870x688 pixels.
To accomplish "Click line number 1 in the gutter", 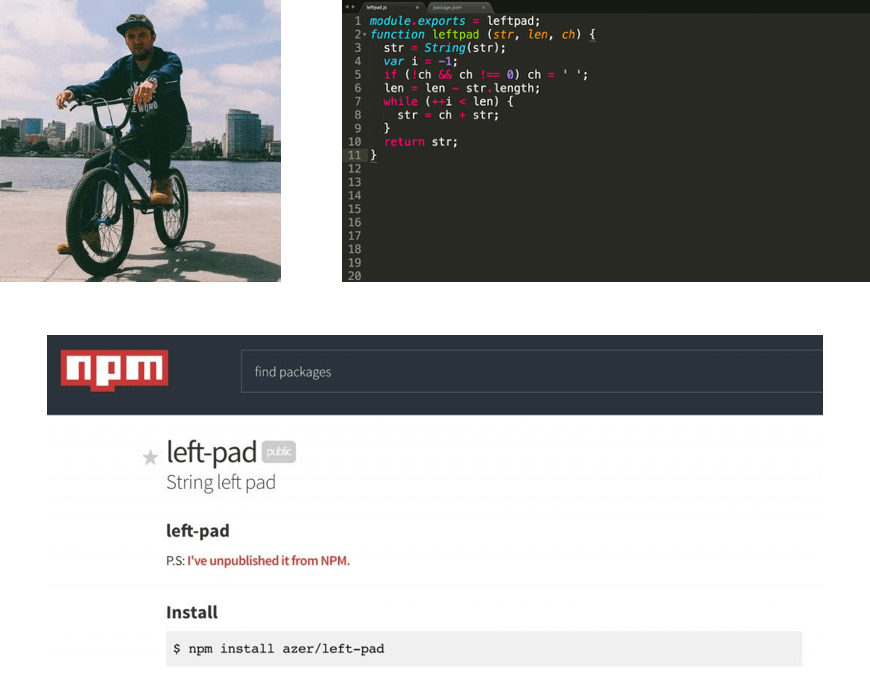I will pyautogui.click(x=357, y=21).
